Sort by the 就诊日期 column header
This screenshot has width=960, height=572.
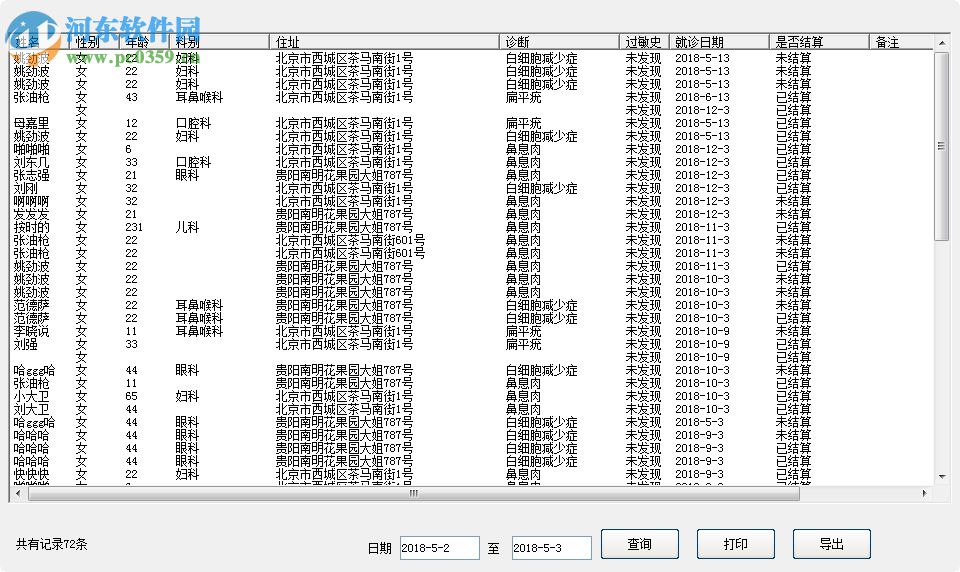[719, 42]
